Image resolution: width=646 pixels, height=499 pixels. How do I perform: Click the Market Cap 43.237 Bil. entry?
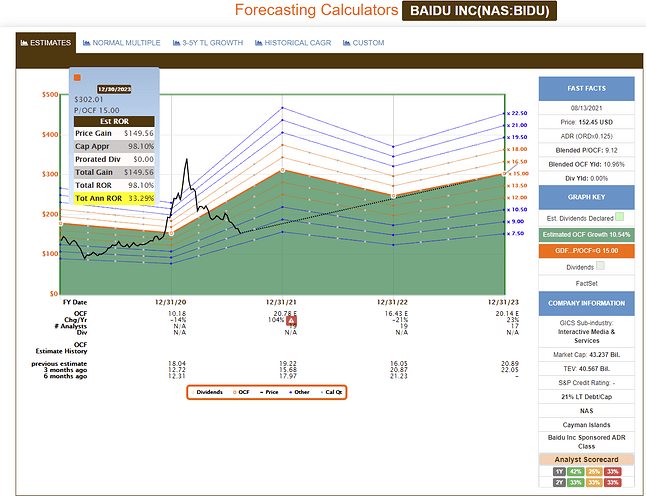pyautogui.click(x=586, y=355)
